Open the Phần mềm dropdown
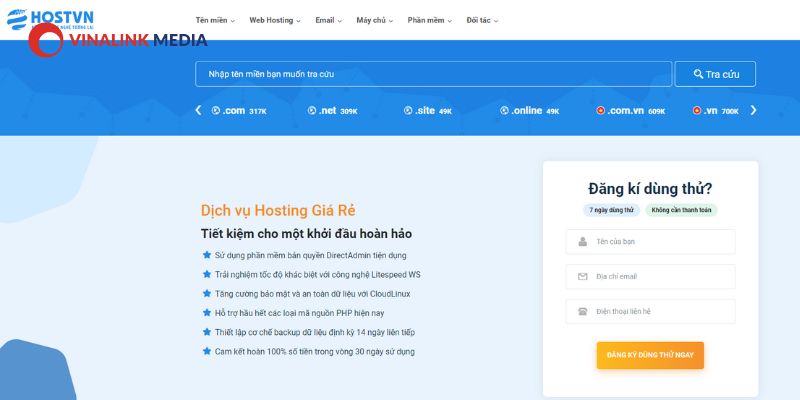The image size is (800, 400). (430, 20)
